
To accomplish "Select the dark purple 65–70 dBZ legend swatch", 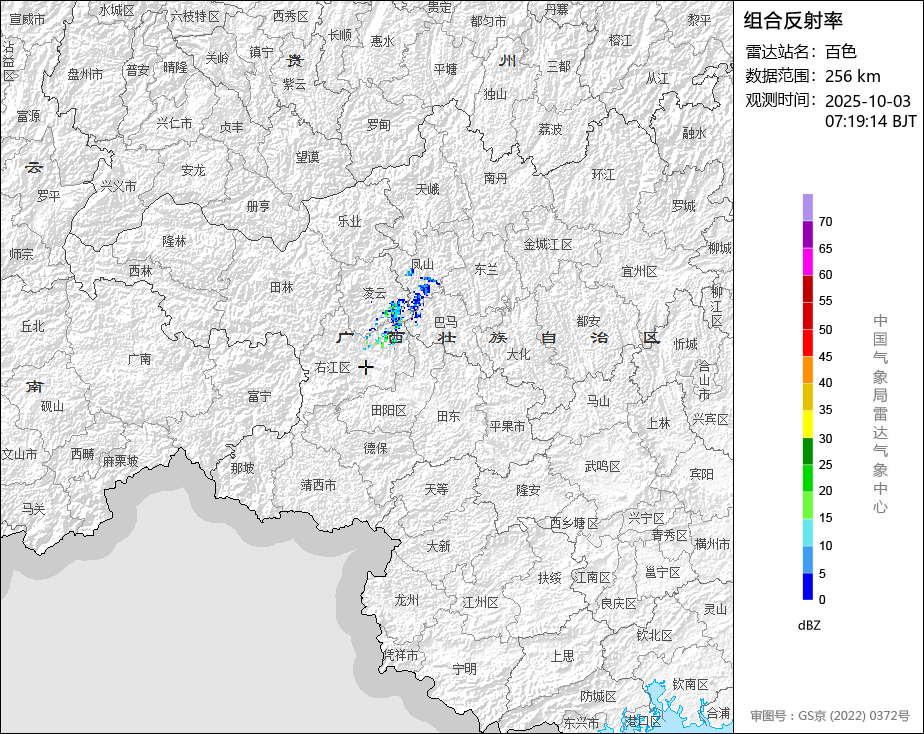I will (x=807, y=234).
